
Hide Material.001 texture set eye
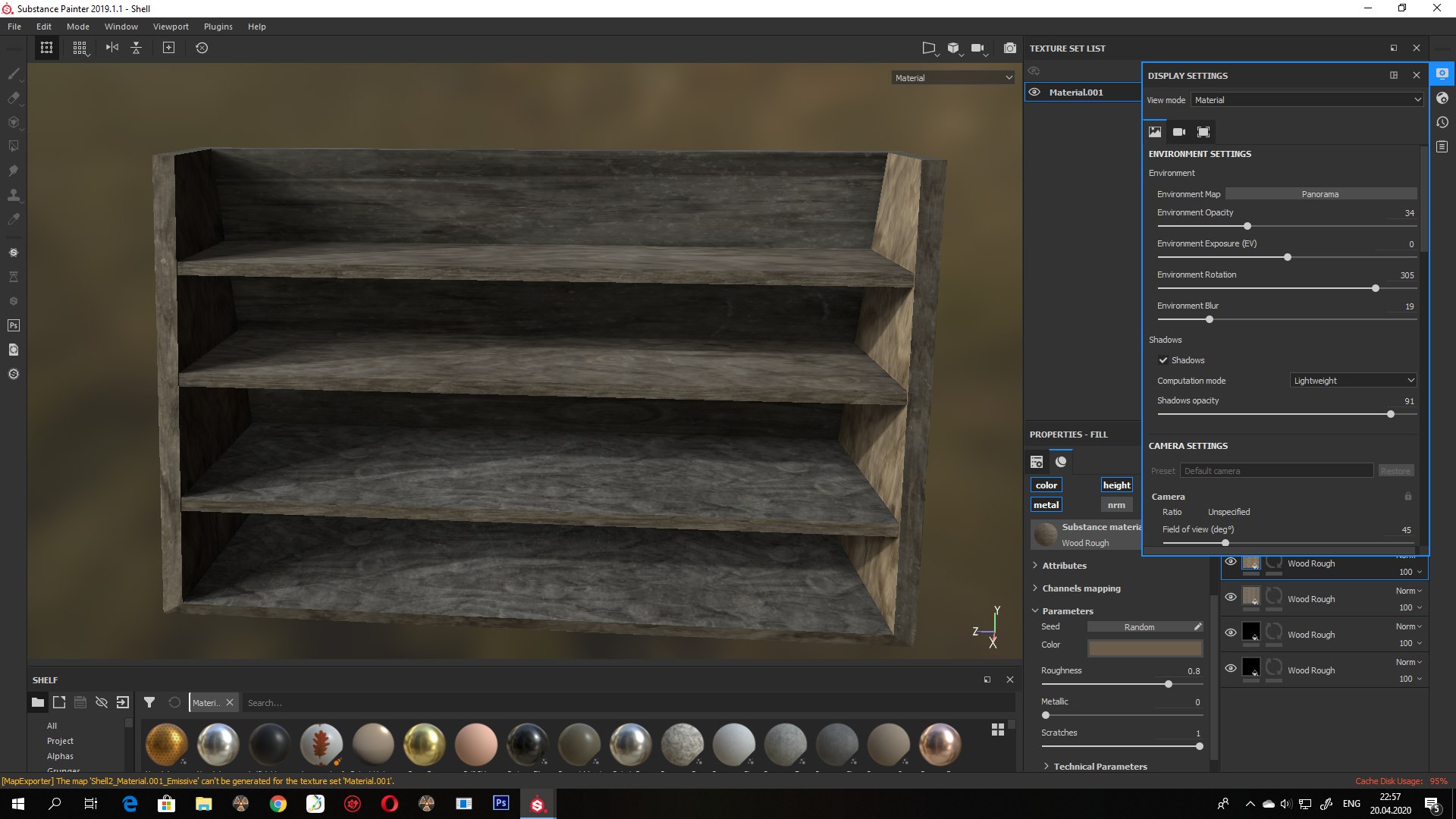[x=1034, y=93]
